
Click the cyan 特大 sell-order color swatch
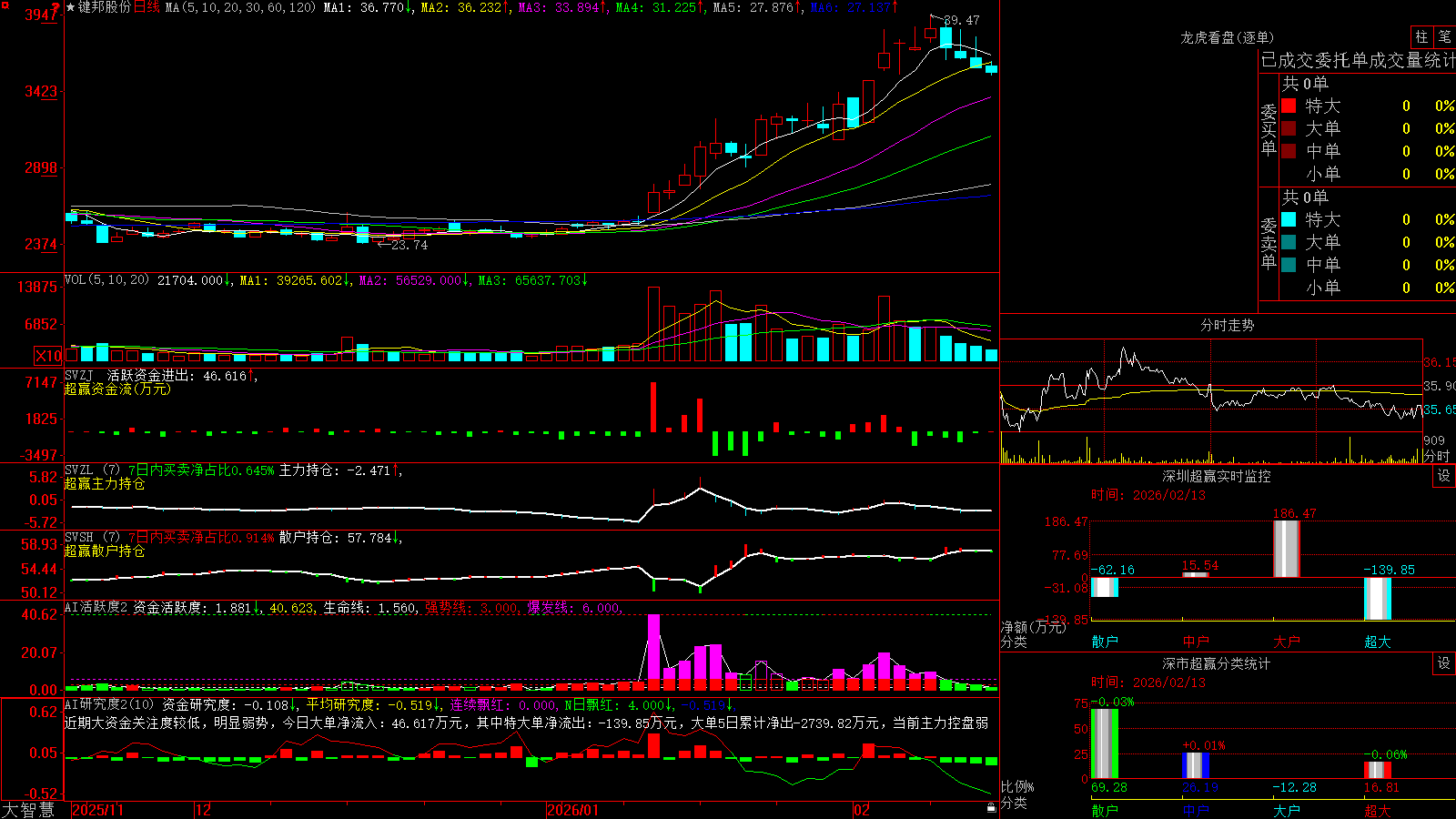1289,219
